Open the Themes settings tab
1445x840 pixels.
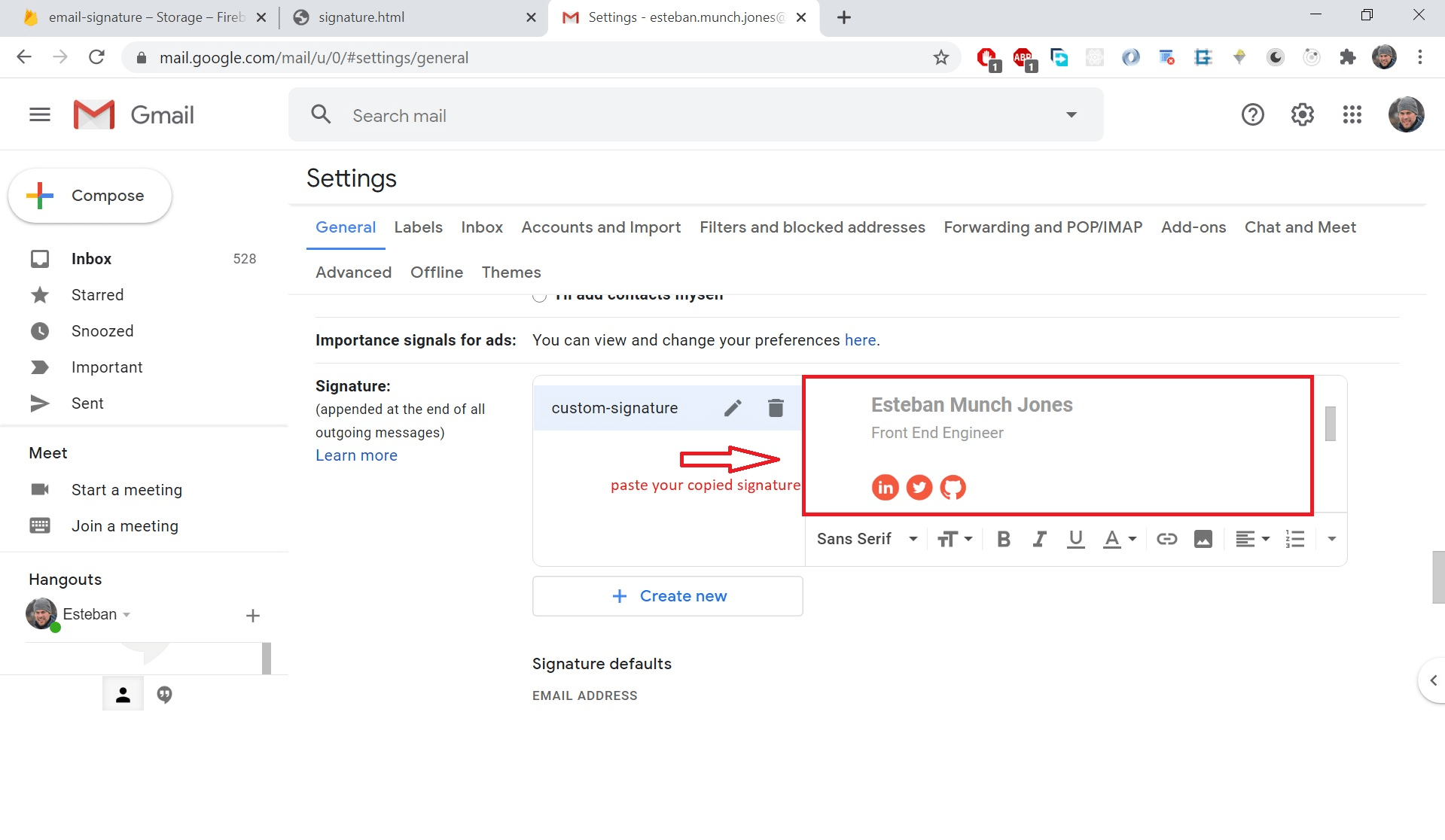511,272
